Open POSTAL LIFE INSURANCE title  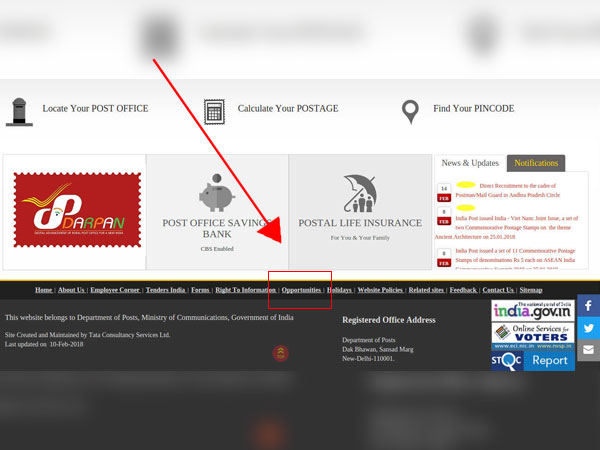(x=360, y=223)
